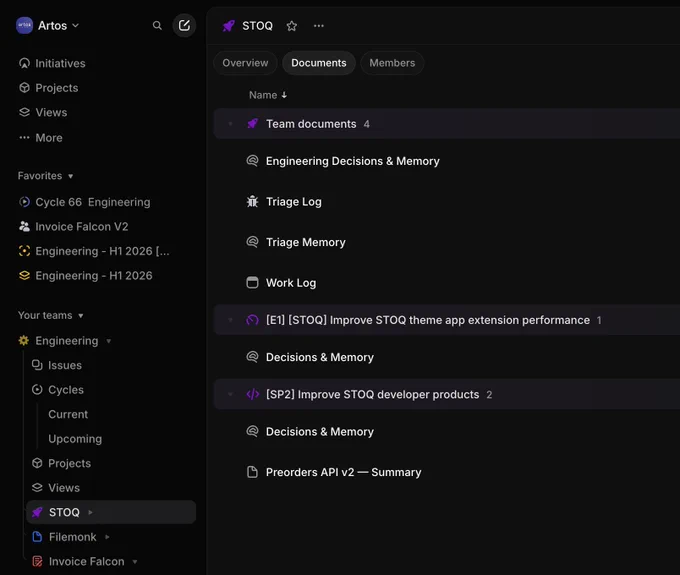This screenshot has width=680, height=575.
Task: Click the Triage Log bug icon
Action: tap(252, 202)
